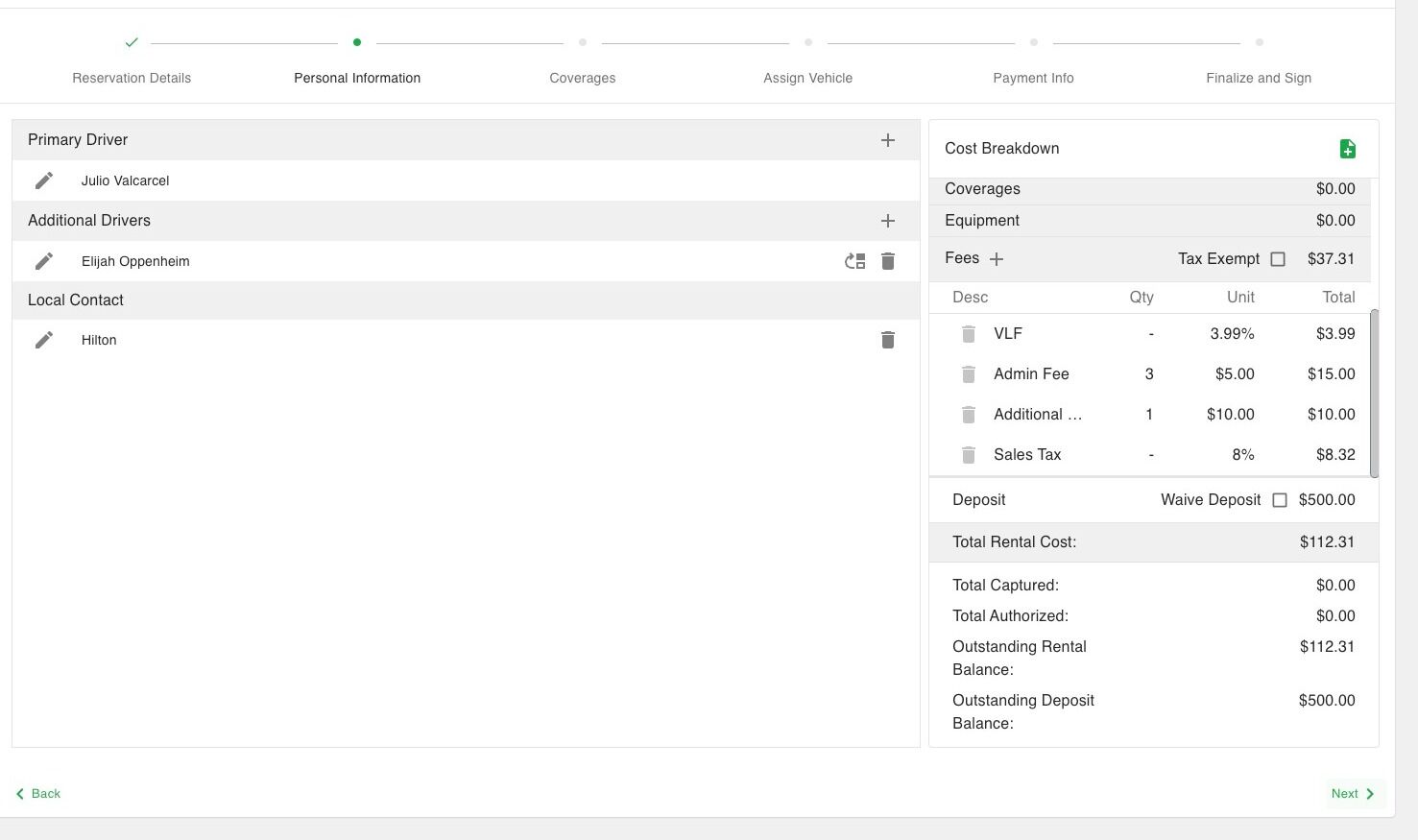Check the Waive Deposit checkbox

[1280, 499]
